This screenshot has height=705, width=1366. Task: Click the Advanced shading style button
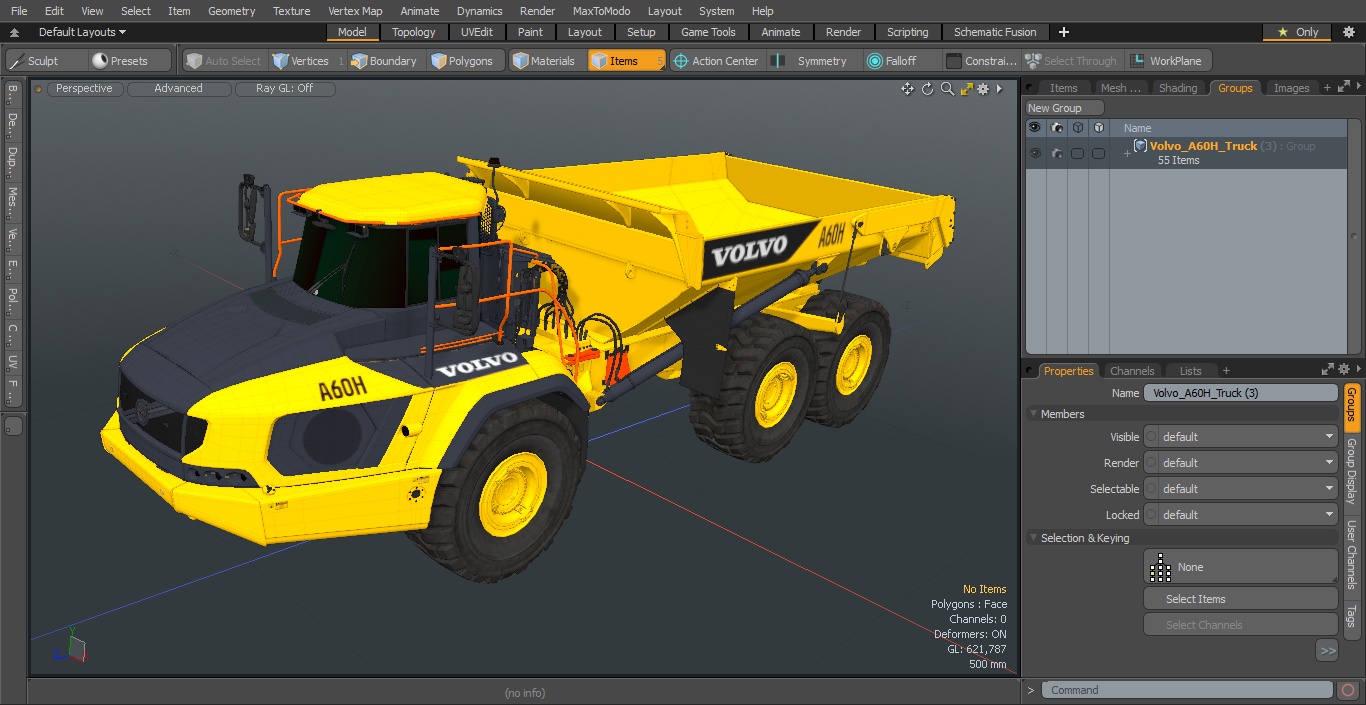[178, 89]
